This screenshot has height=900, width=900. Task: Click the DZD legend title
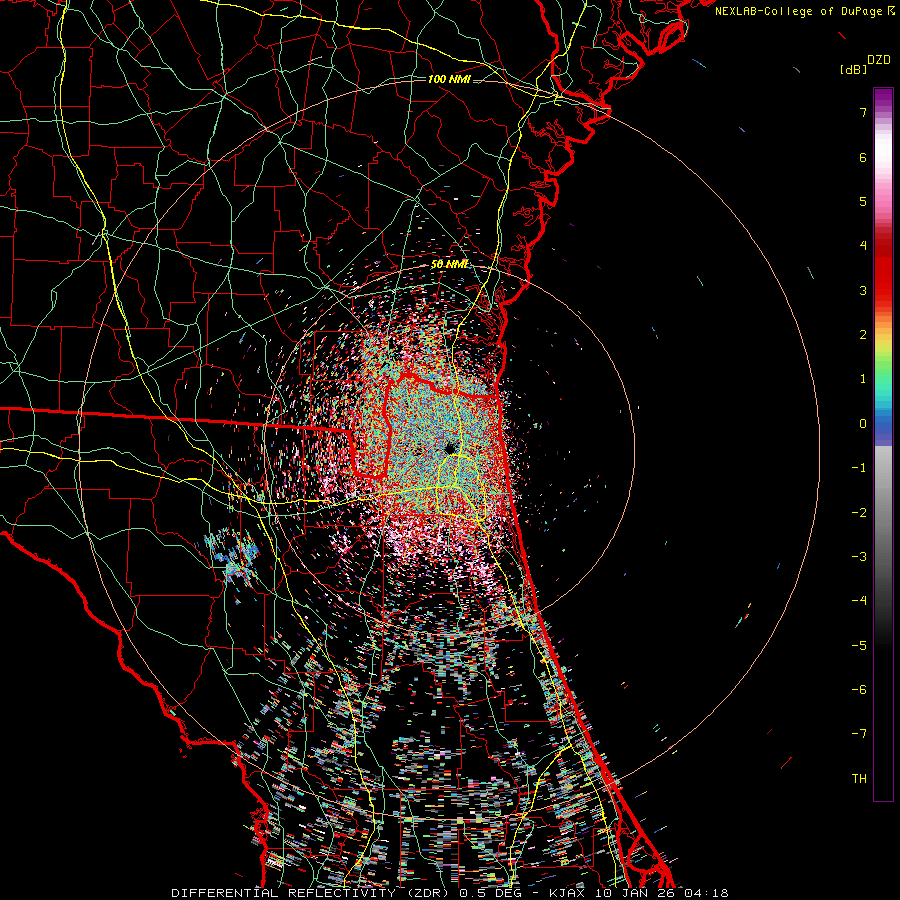879,60
